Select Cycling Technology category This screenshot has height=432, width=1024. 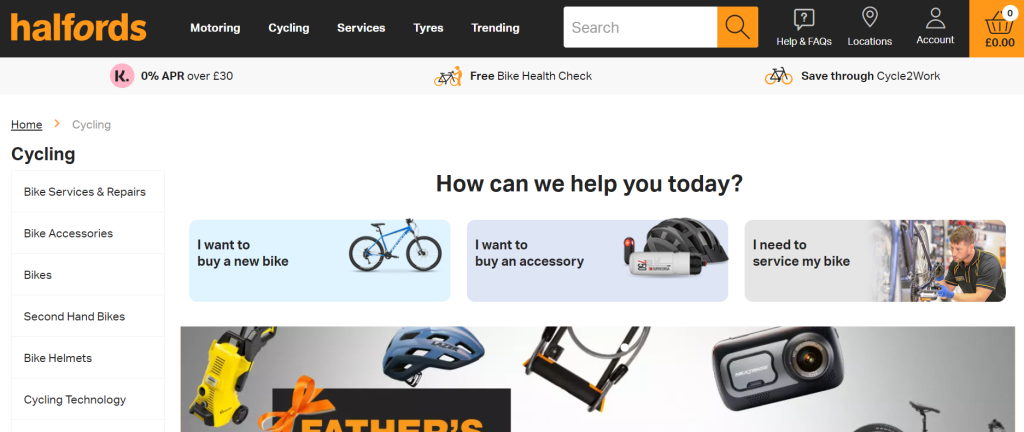(88, 399)
